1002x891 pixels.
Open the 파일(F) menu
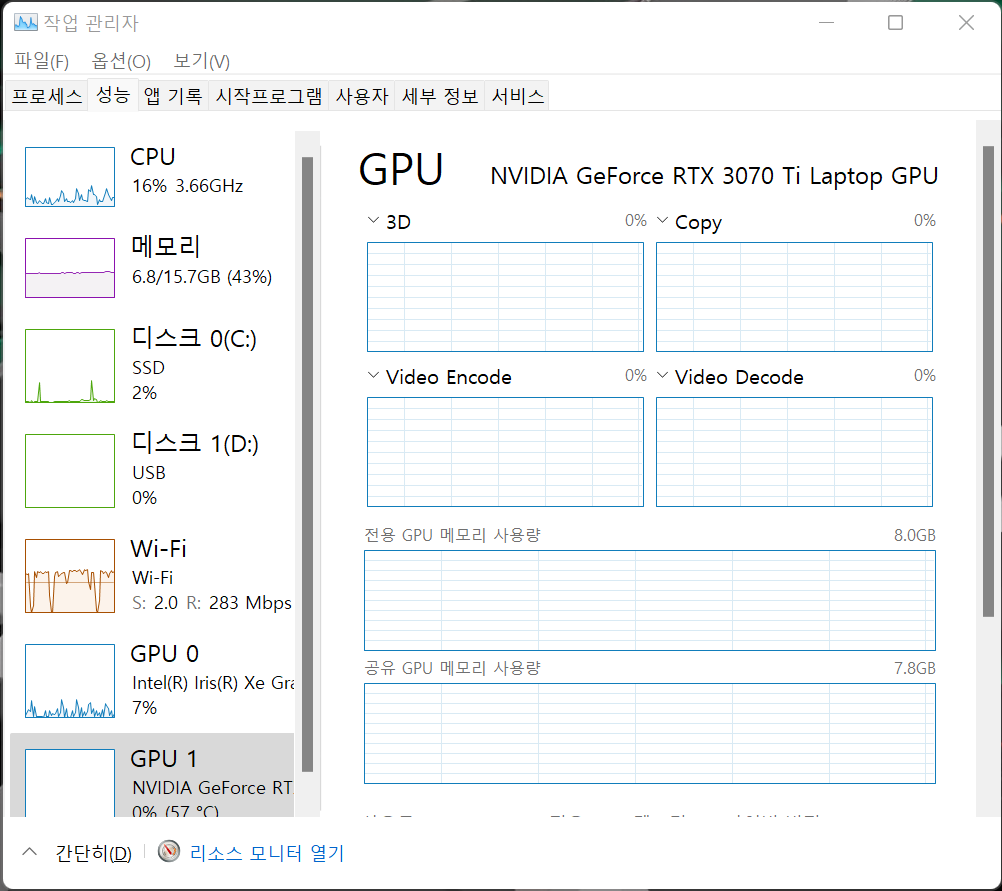(41, 61)
